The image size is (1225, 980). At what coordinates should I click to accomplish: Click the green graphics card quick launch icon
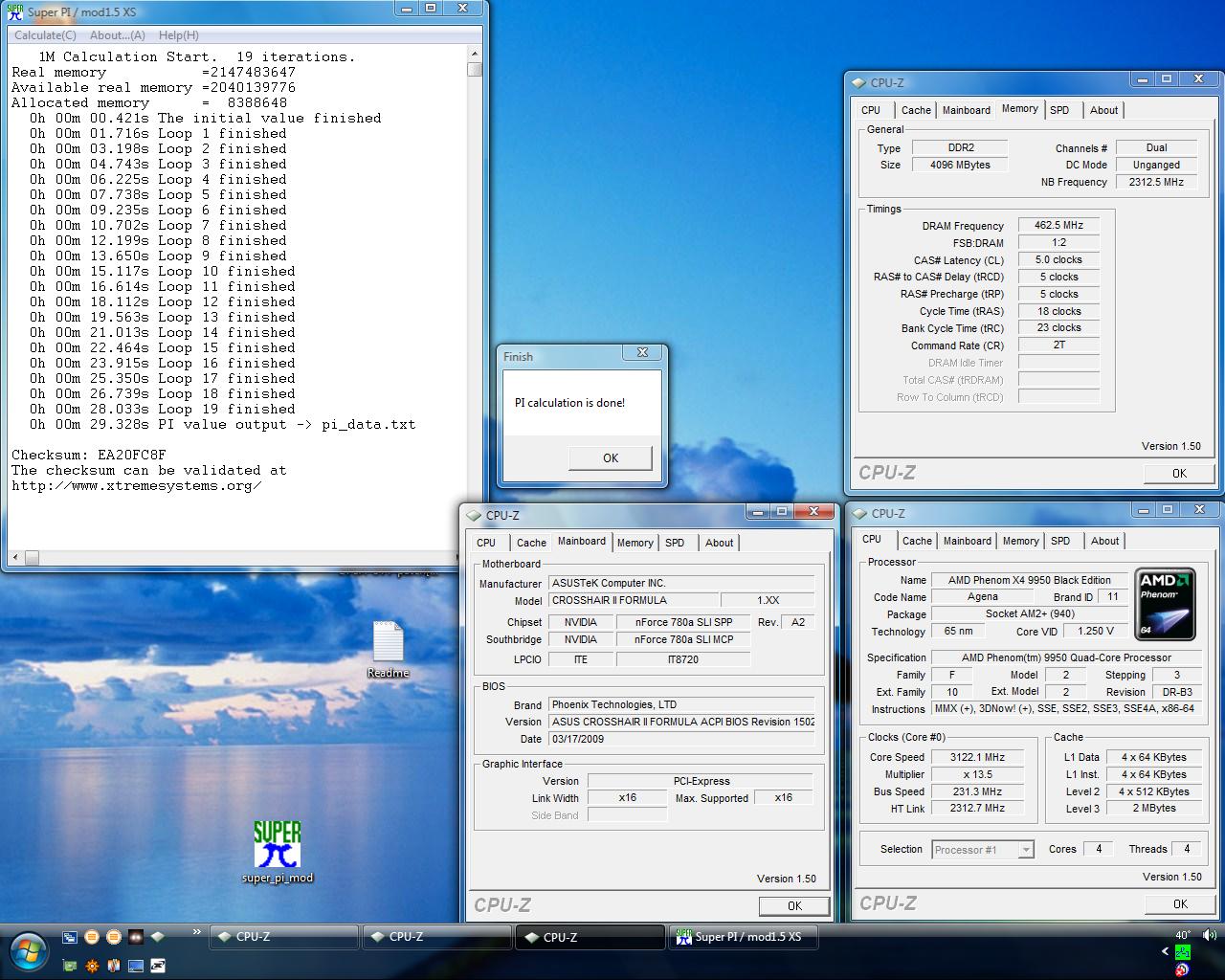point(70,966)
